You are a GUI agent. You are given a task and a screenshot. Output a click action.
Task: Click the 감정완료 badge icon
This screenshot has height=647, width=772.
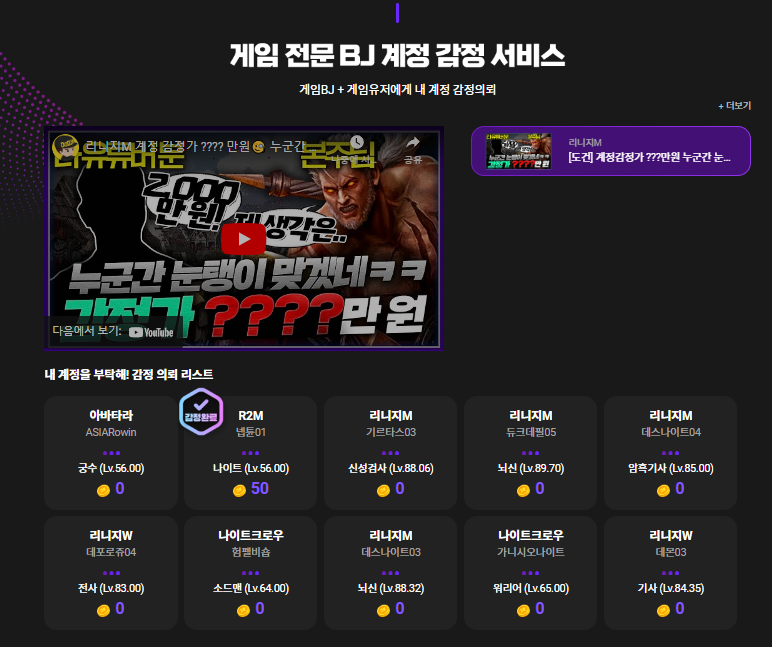(201, 412)
